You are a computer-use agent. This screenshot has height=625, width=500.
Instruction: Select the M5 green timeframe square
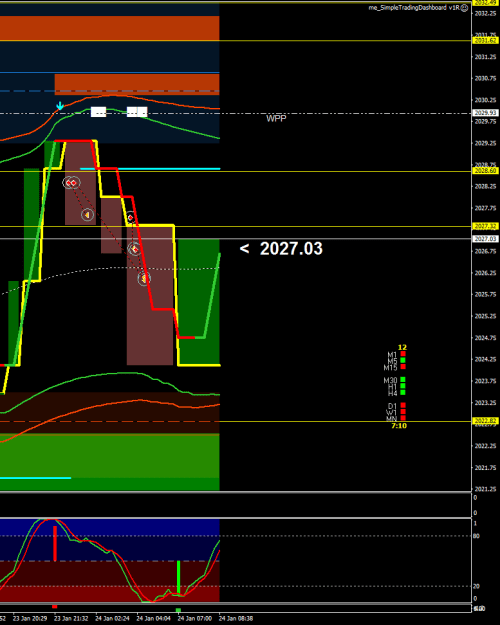click(x=403, y=360)
